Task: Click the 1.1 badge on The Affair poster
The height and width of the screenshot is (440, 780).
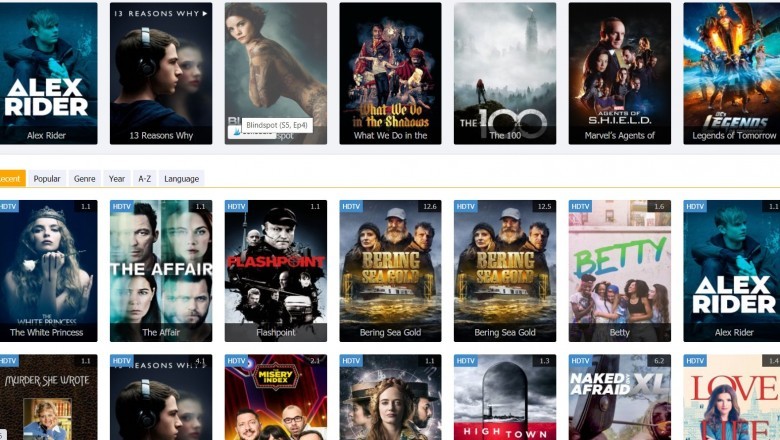Action: [x=200, y=207]
